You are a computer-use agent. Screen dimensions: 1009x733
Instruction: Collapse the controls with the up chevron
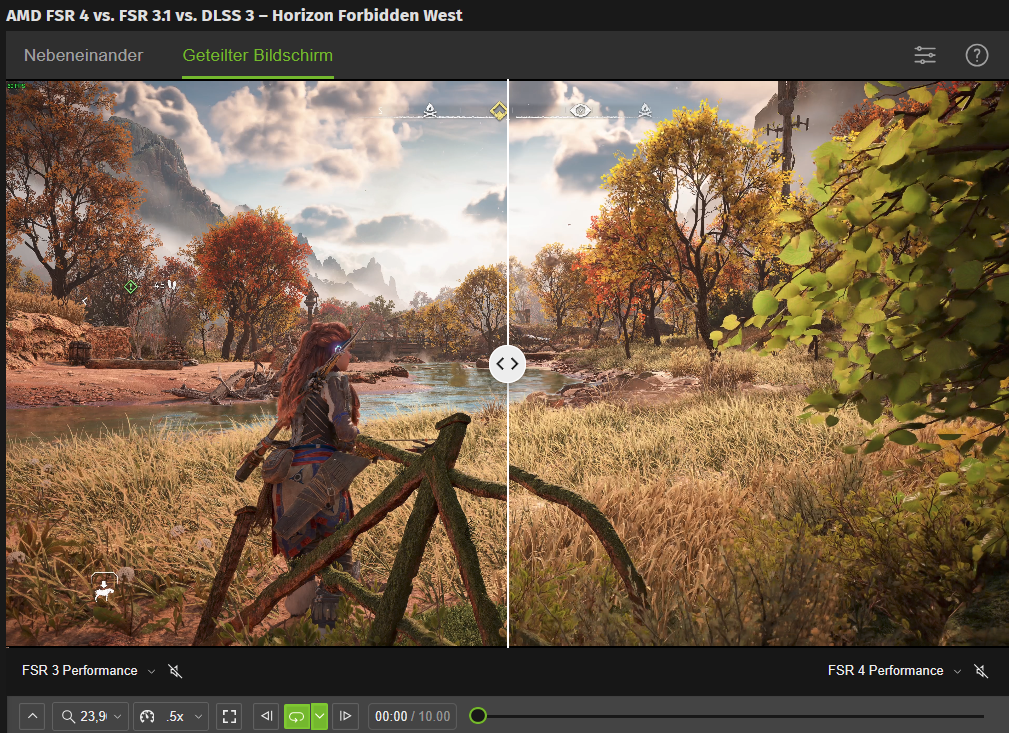point(32,716)
